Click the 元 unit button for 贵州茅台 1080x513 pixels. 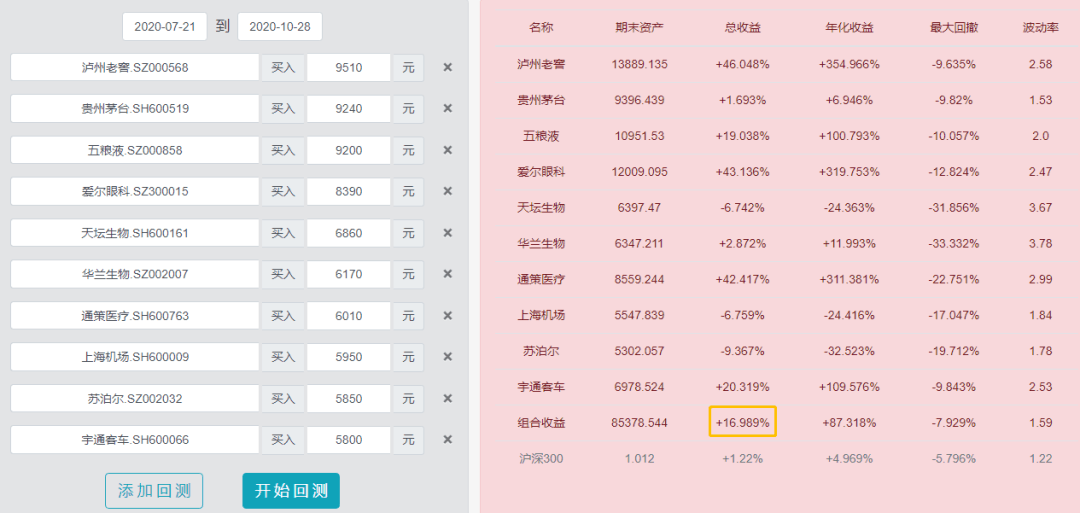pyautogui.click(x=408, y=109)
